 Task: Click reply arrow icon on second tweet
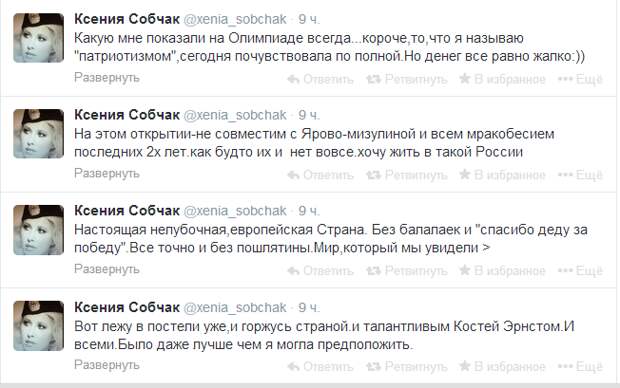[x=293, y=175]
